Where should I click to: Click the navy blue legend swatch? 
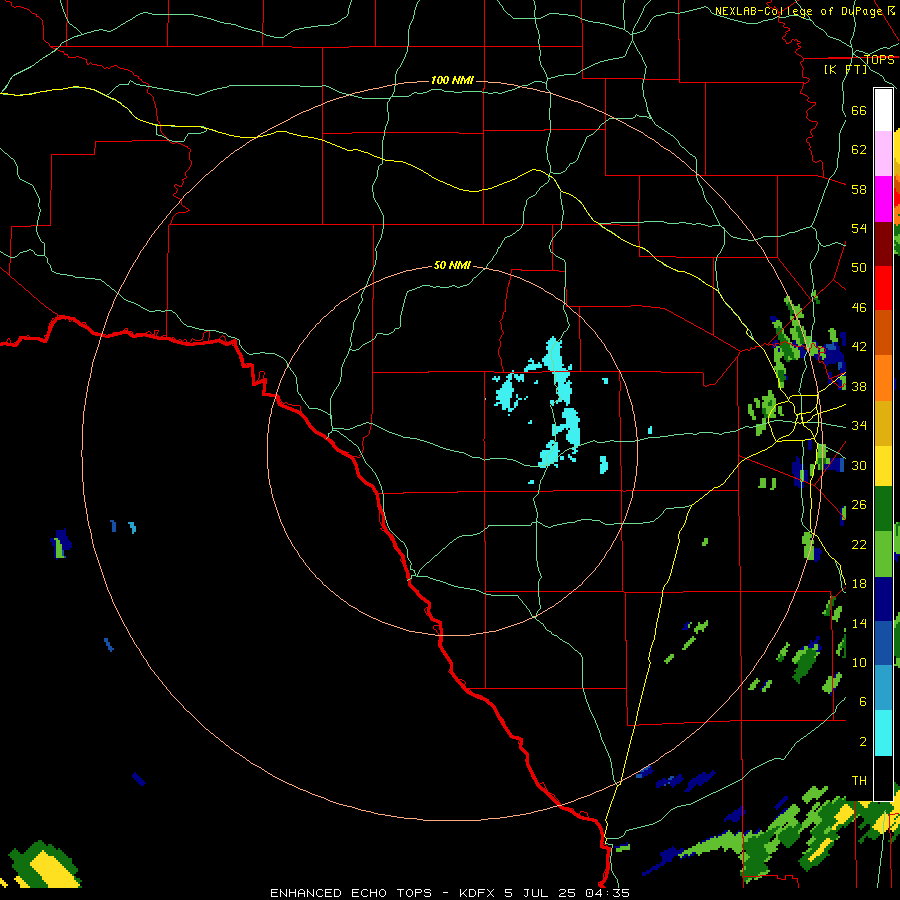pyautogui.click(x=883, y=598)
